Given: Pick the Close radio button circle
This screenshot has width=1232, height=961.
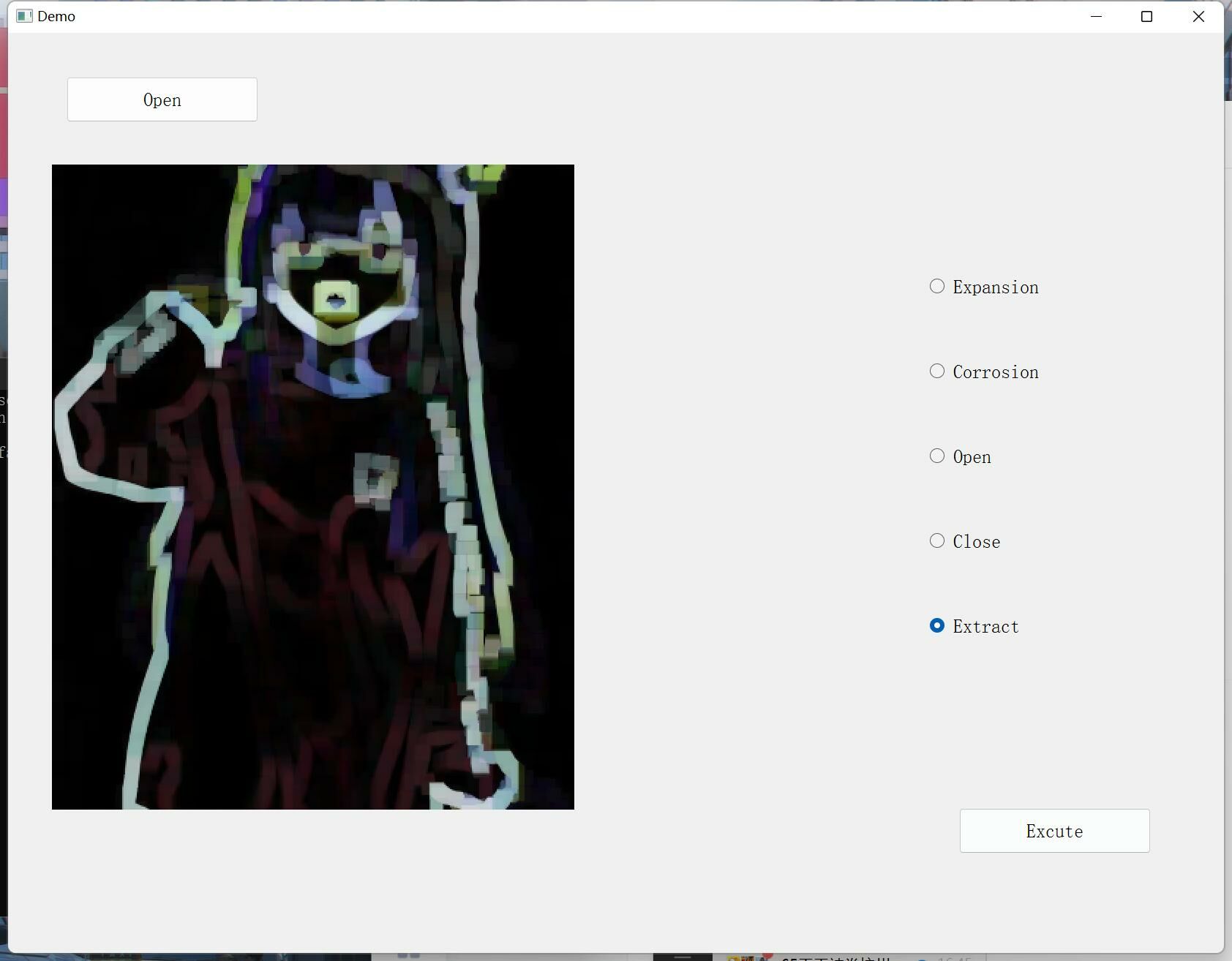Looking at the screenshot, I should pyautogui.click(x=937, y=540).
